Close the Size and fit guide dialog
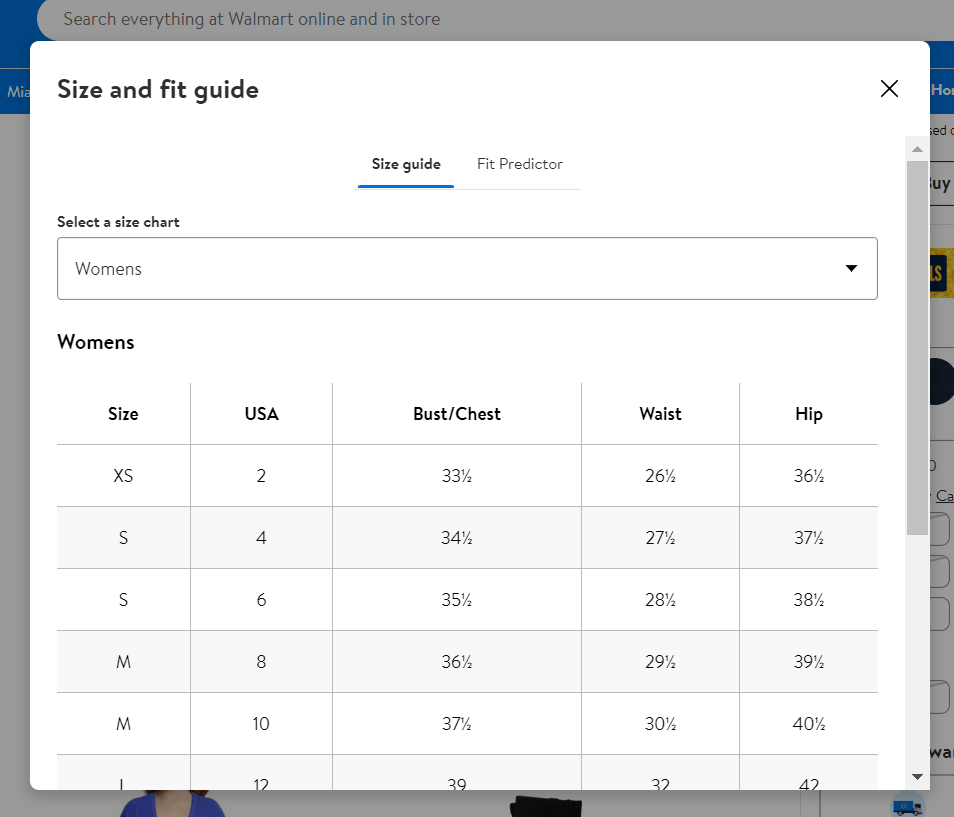Image resolution: width=954 pixels, height=817 pixels. tap(889, 89)
